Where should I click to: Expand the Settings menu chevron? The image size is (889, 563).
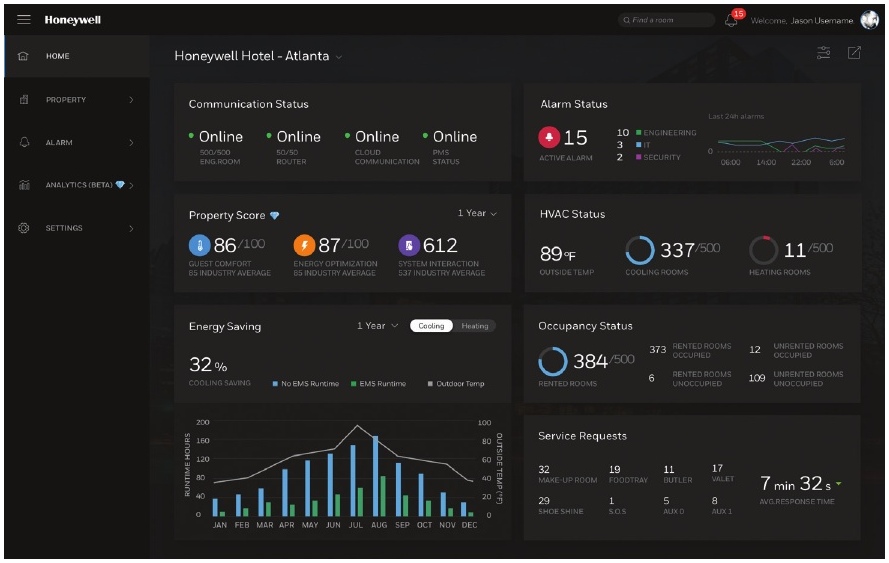click(131, 228)
